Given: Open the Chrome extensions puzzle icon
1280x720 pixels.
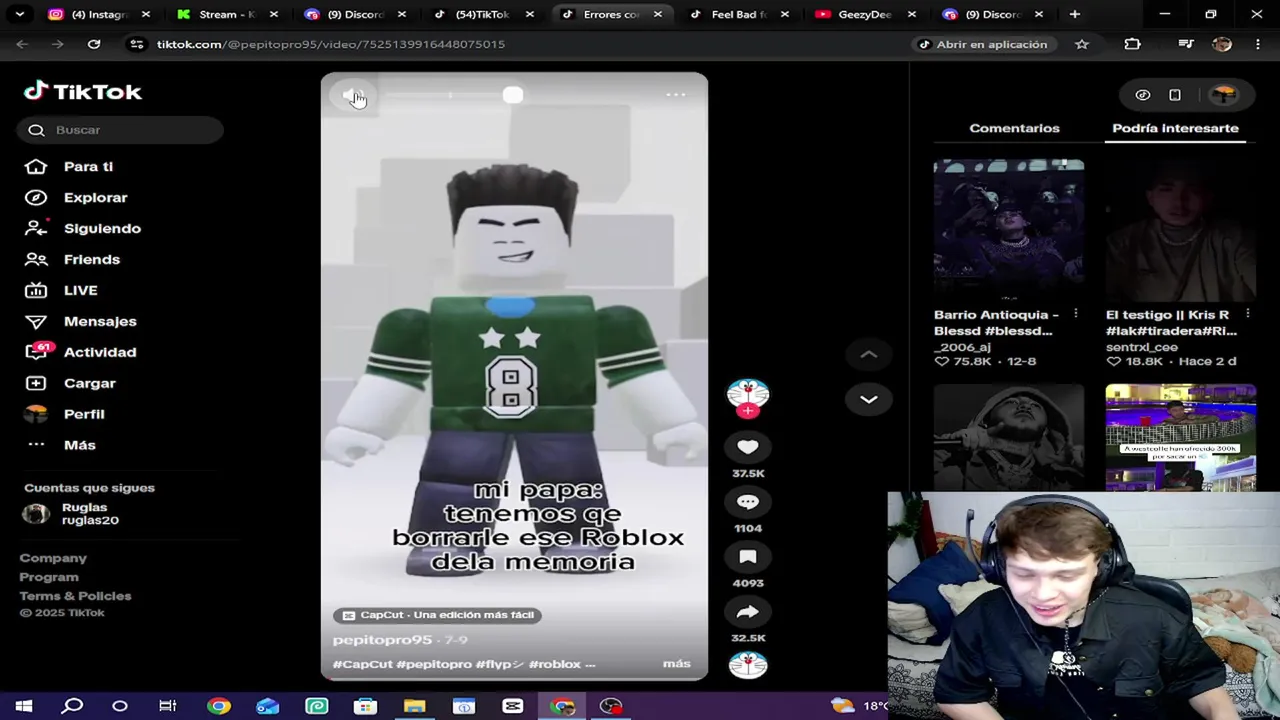Looking at the screenshot, I should click(x=1132, y=44).
